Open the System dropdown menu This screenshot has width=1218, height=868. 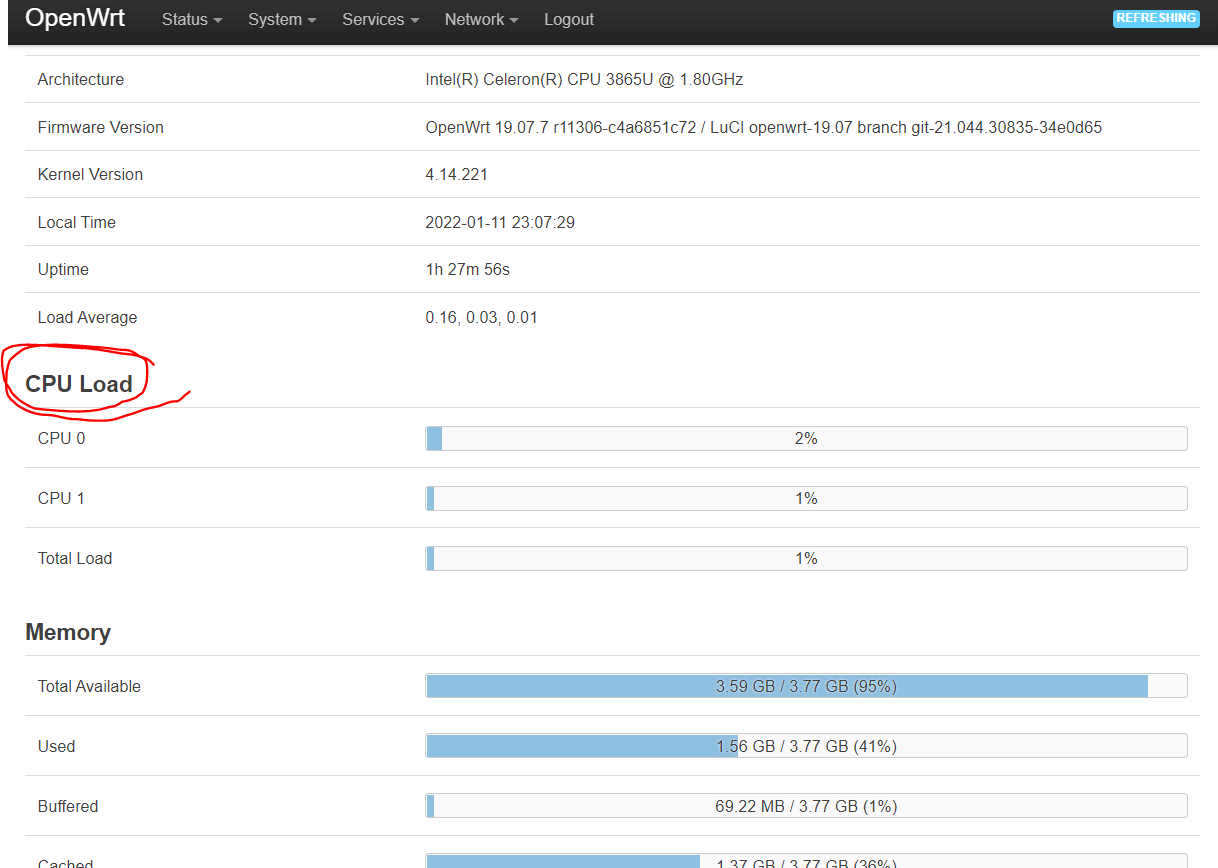[282, 19]
